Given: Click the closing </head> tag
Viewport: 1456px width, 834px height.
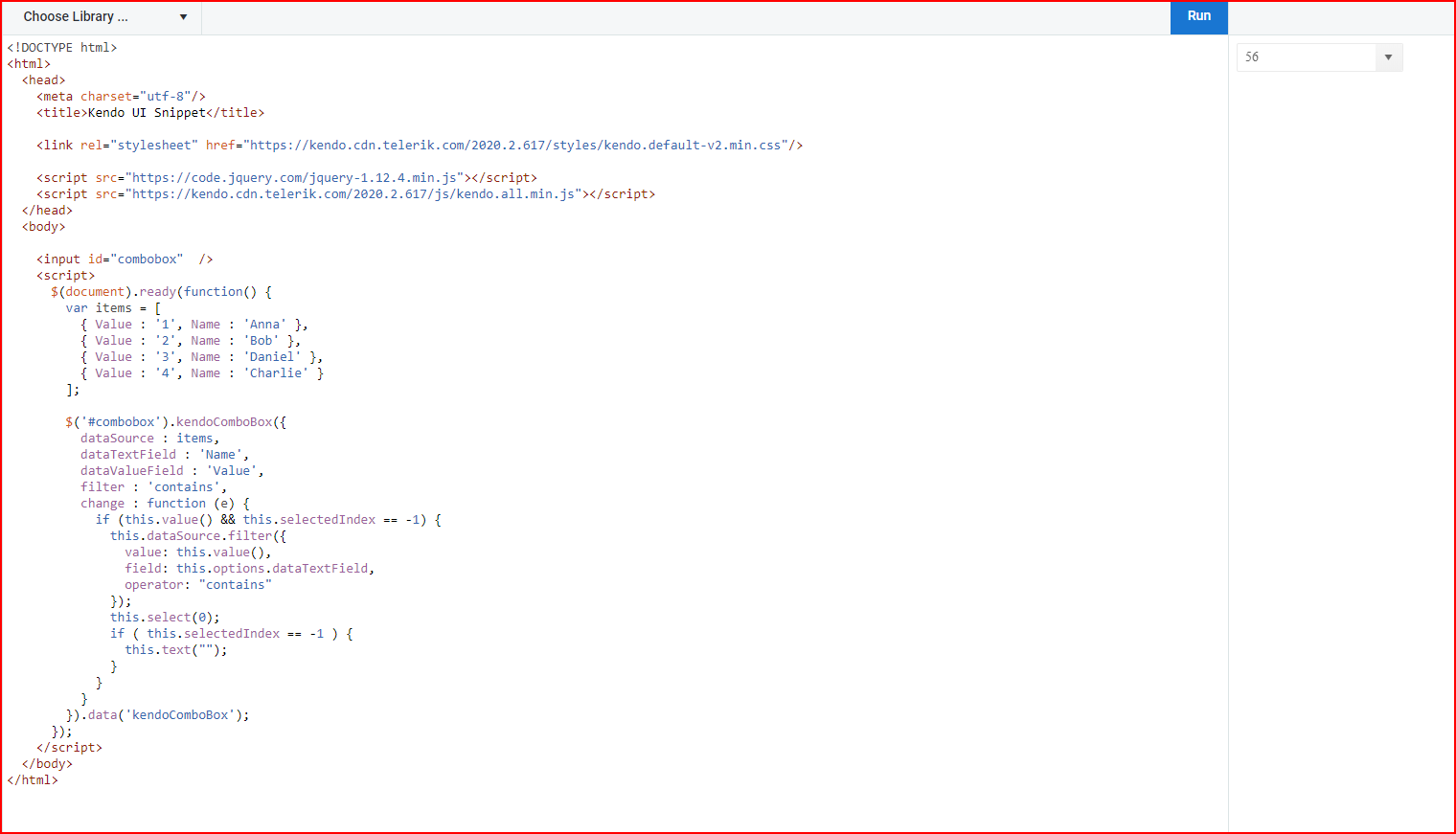Looking at the screenshot, I should click(47, 211).
